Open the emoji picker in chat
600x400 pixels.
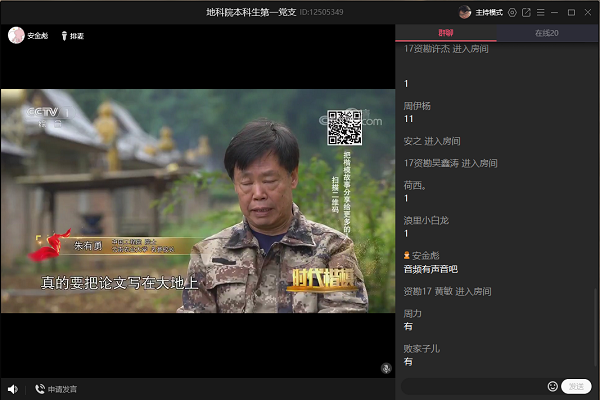pyautogui.click(x=552, y=386)
